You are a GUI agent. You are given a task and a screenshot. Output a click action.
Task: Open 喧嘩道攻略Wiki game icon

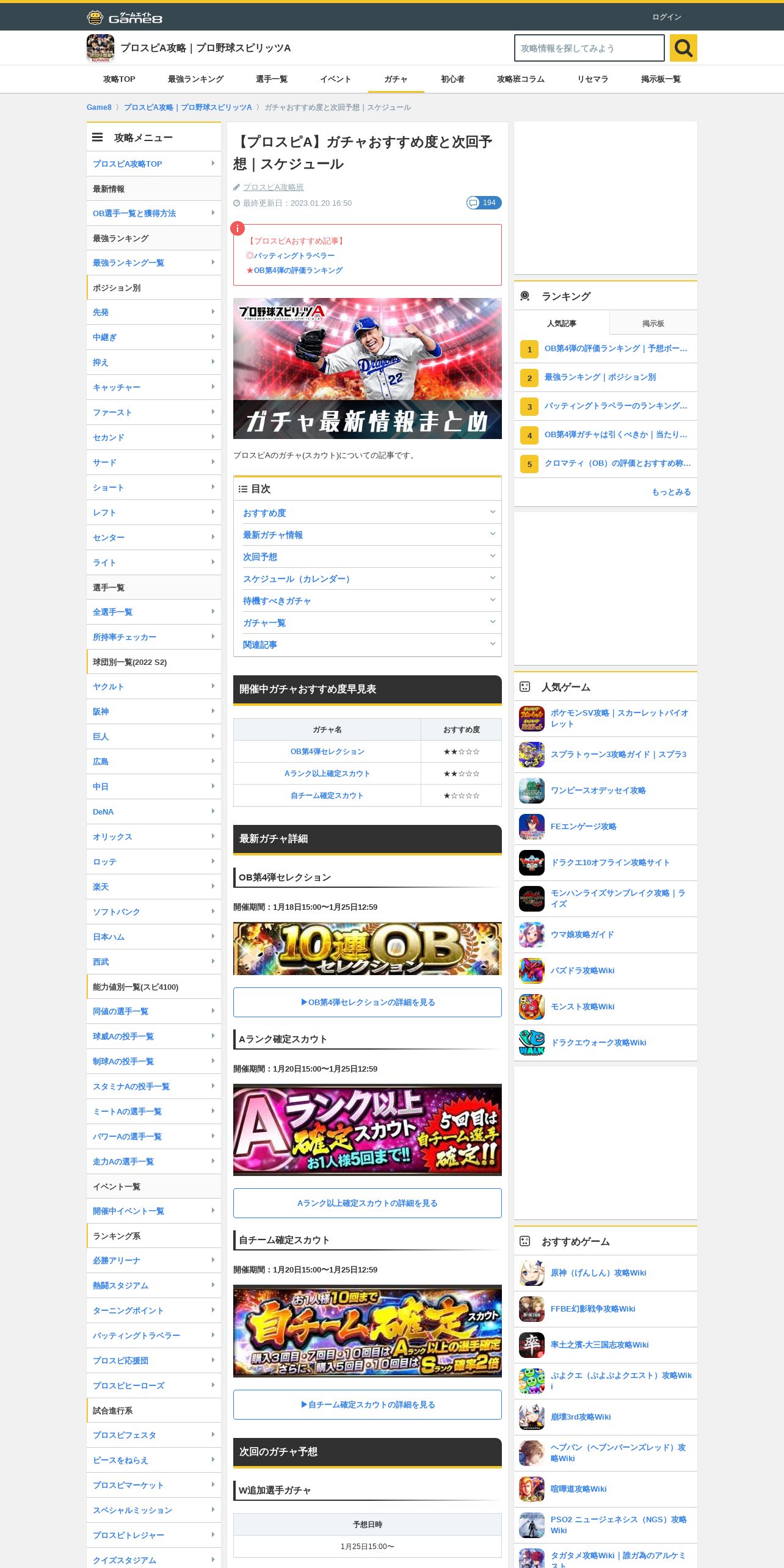[x=531, y=1489]
